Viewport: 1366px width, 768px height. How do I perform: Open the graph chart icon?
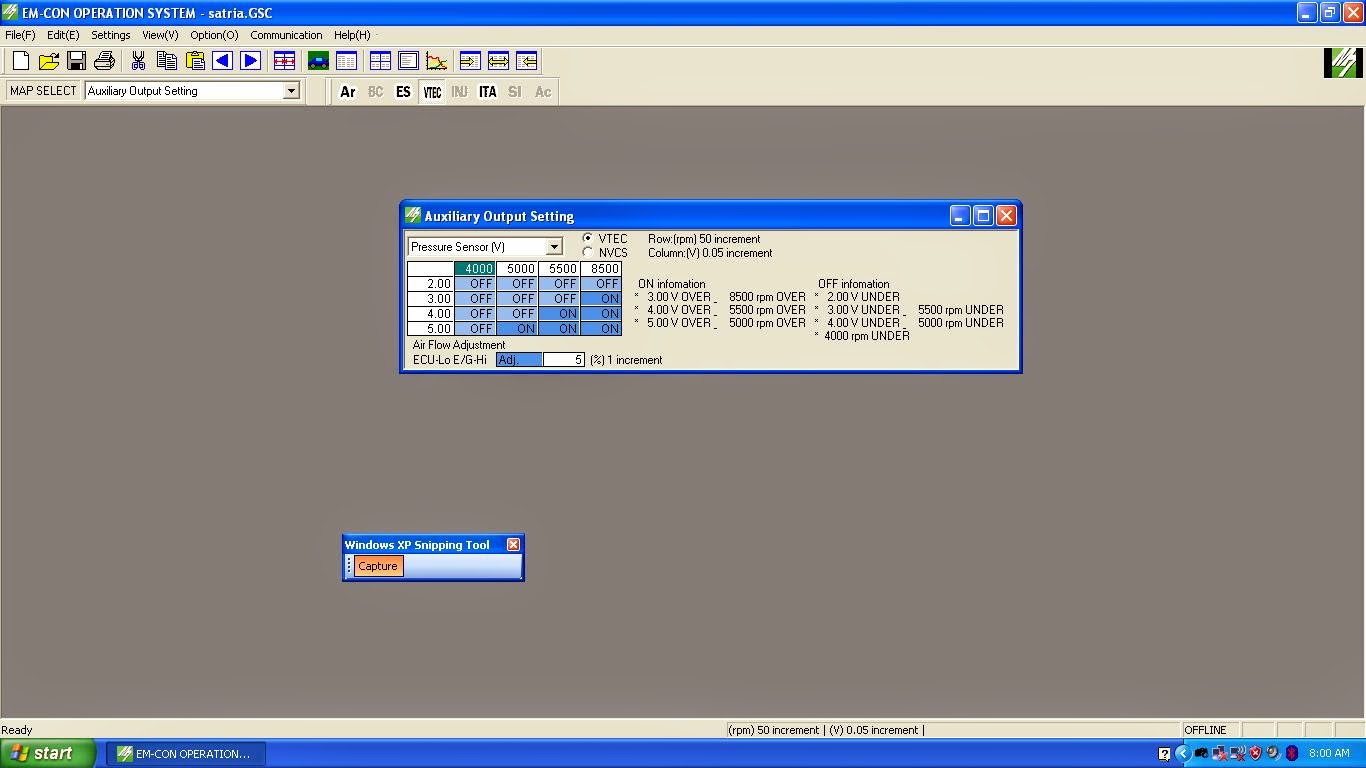[x=436, y=61]
